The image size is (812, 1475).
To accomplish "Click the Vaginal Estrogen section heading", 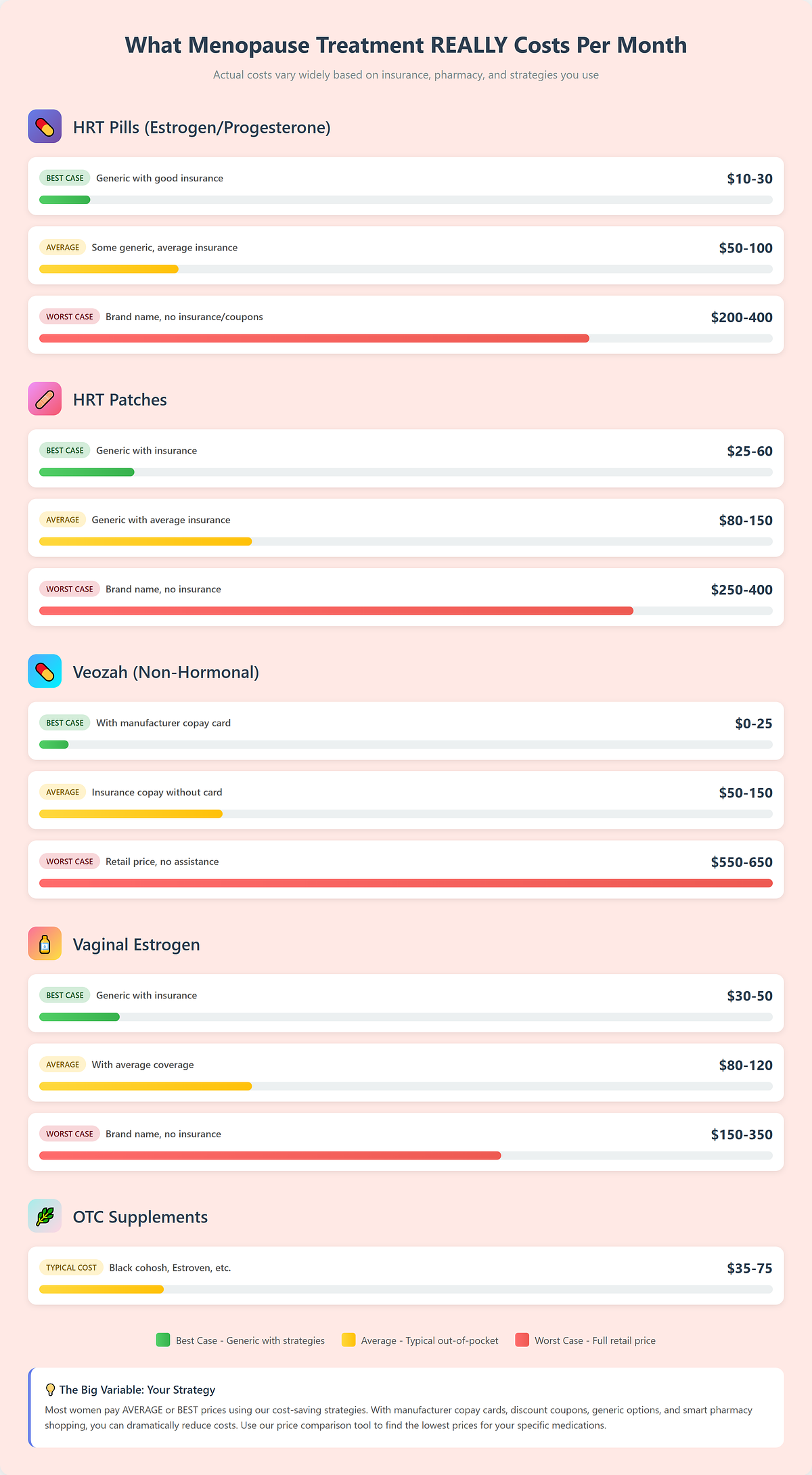I will pyautogui.click(x=136, y=945).
